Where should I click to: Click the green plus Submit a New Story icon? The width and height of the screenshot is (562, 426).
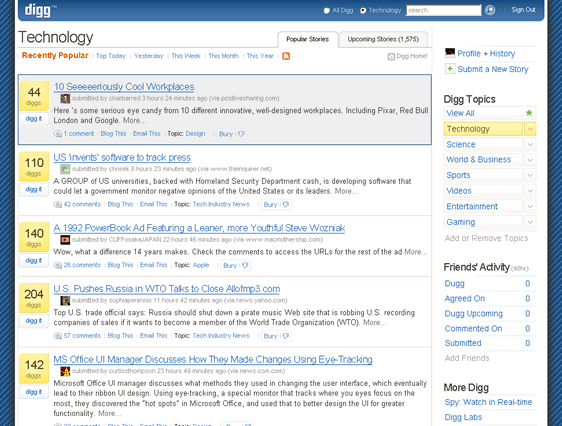[449, 68]
